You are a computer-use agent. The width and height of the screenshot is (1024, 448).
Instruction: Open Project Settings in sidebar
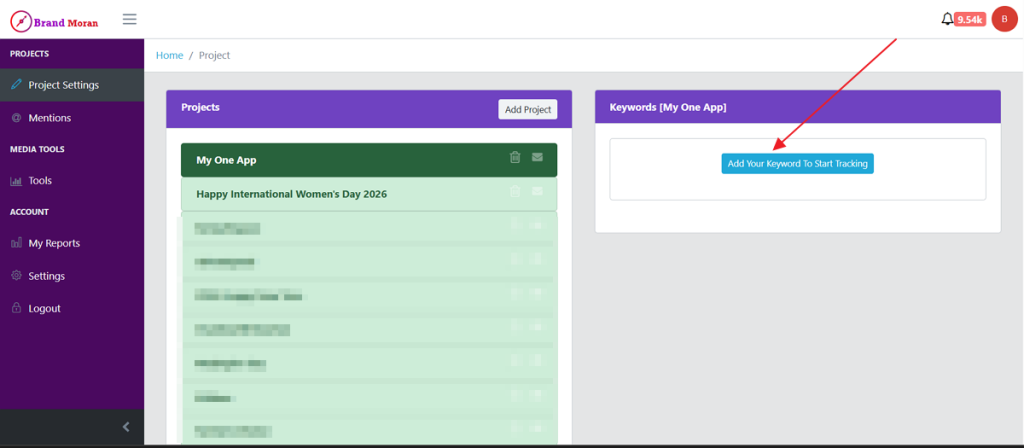(72, 85)
